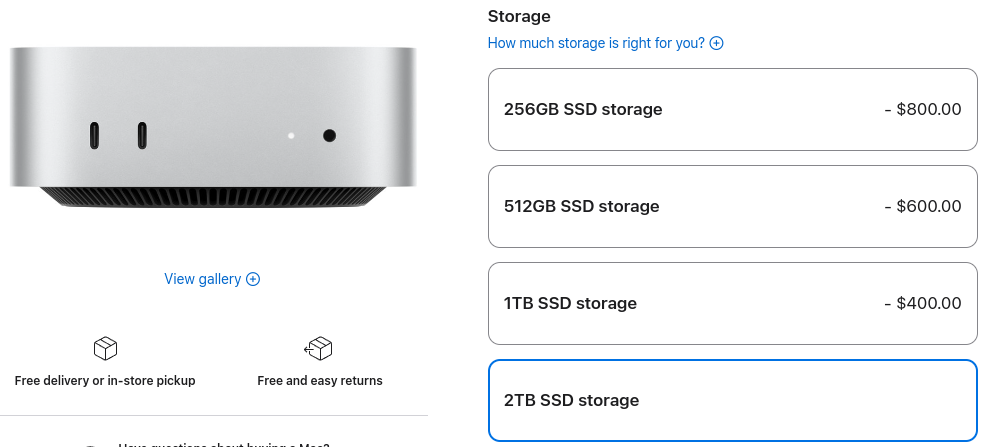The image size is (984, 447).
Task: Click the Storage section heading
Action: (519, 16)
